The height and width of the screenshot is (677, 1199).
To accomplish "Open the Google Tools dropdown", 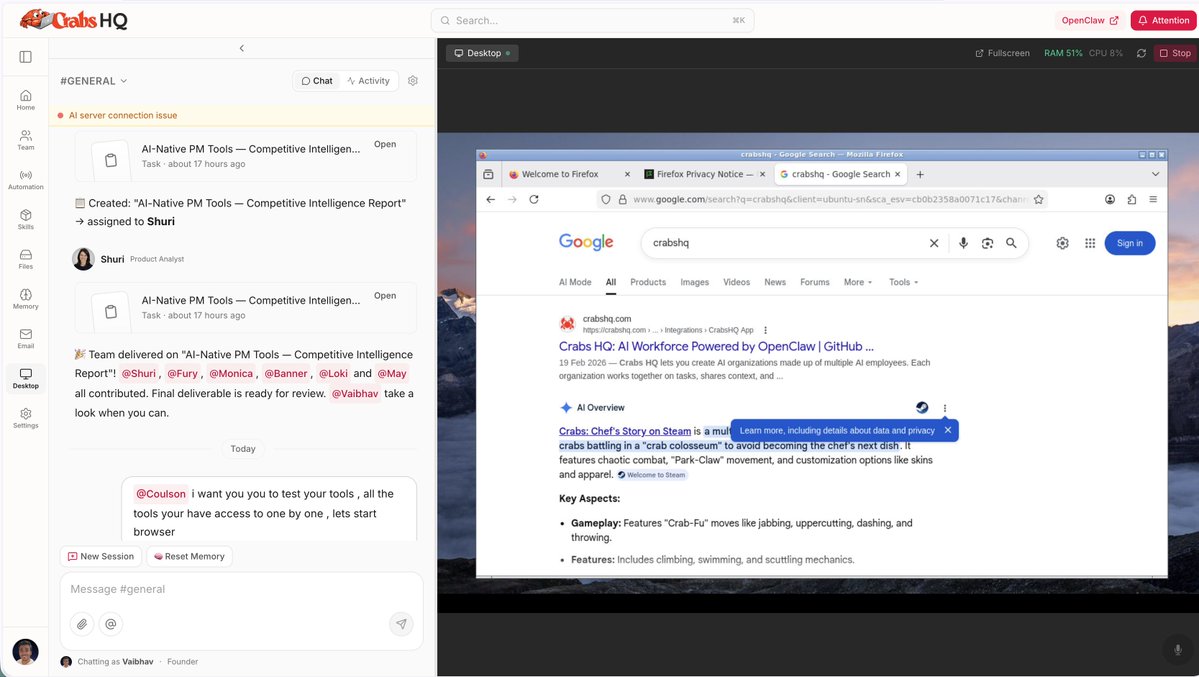I will (x=903, y=282).
